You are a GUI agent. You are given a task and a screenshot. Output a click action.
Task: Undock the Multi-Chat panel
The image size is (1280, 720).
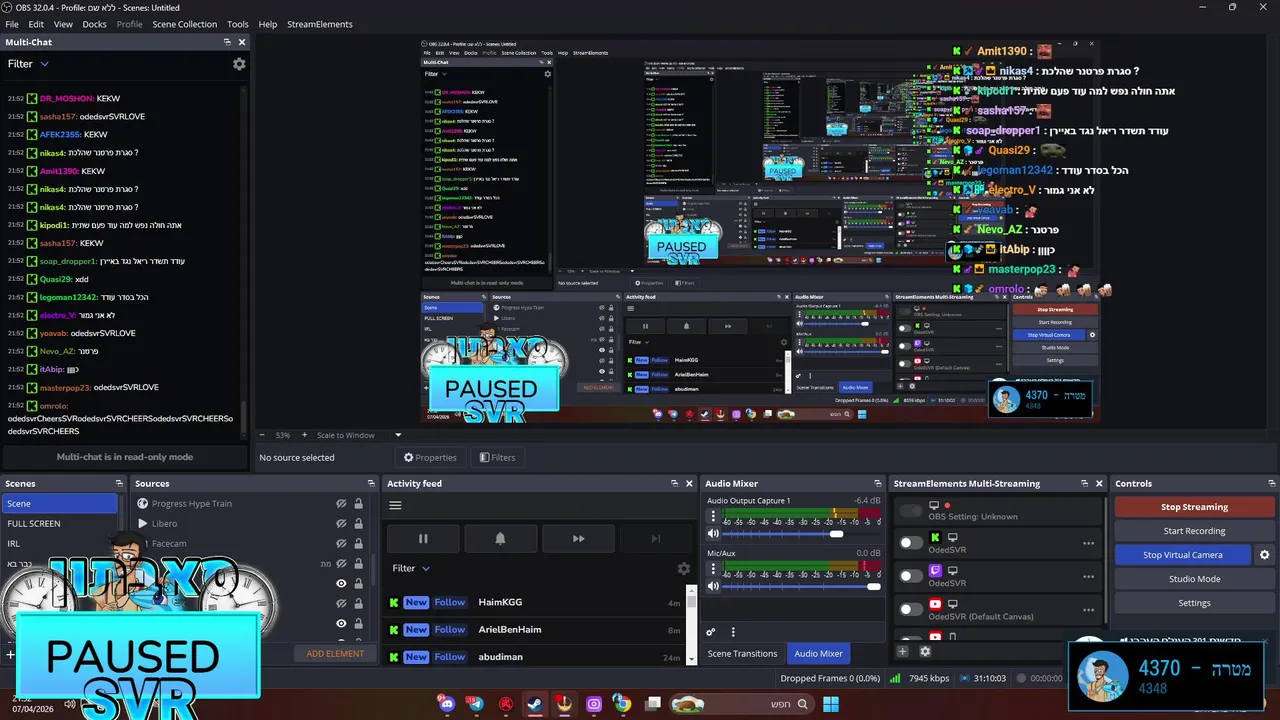227,42
